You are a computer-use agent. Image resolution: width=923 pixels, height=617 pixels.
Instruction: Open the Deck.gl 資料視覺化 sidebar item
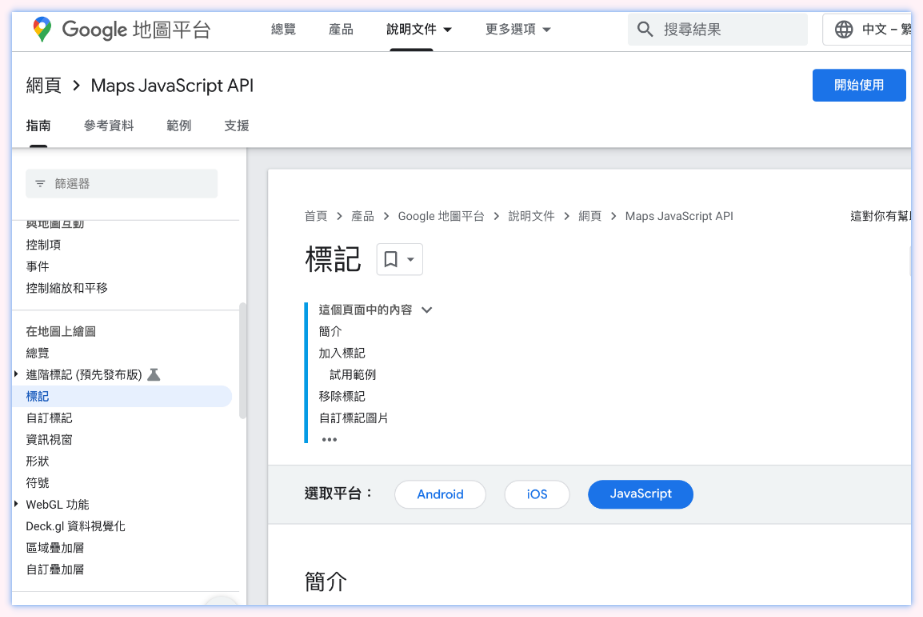tap(75, 526)
